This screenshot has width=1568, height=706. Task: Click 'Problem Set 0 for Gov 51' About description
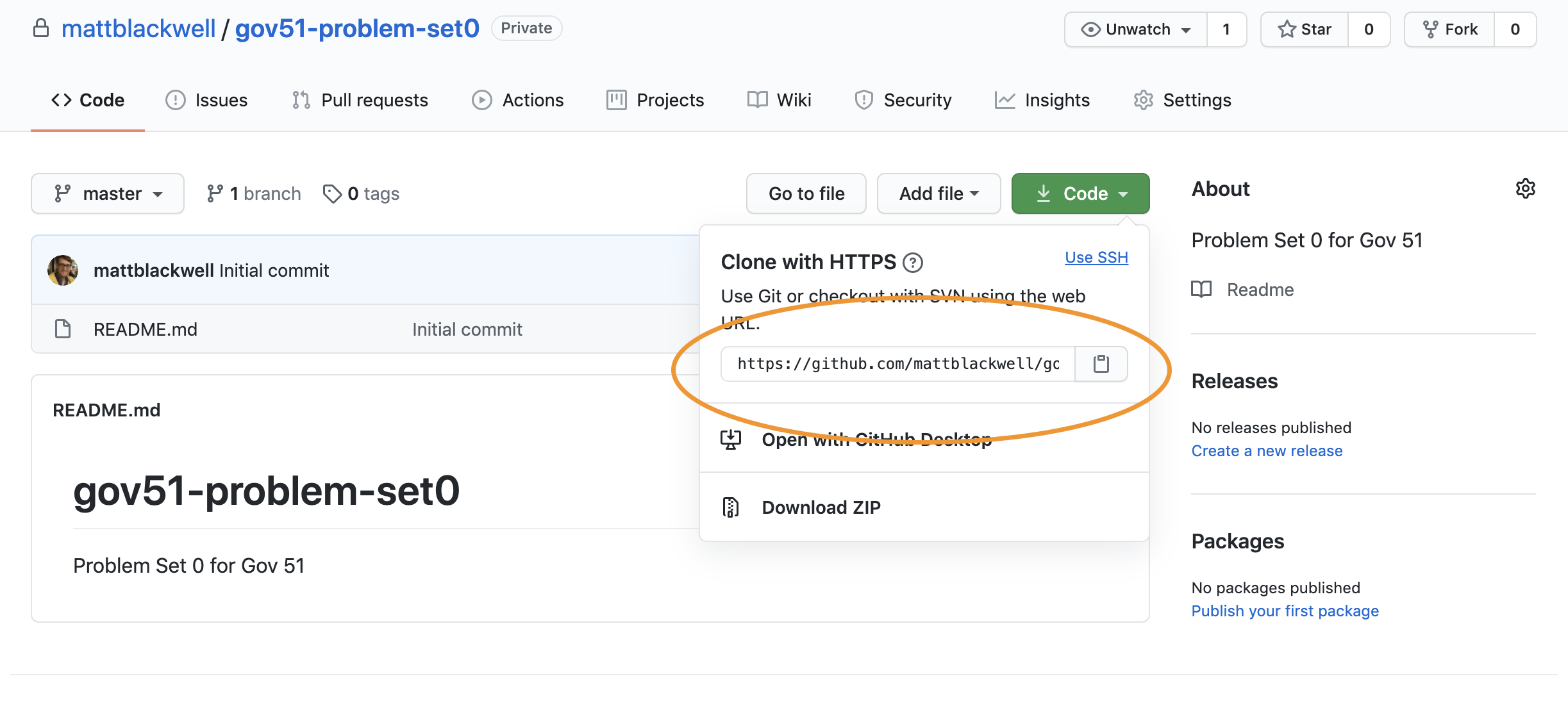click(x=1307, y=240)
